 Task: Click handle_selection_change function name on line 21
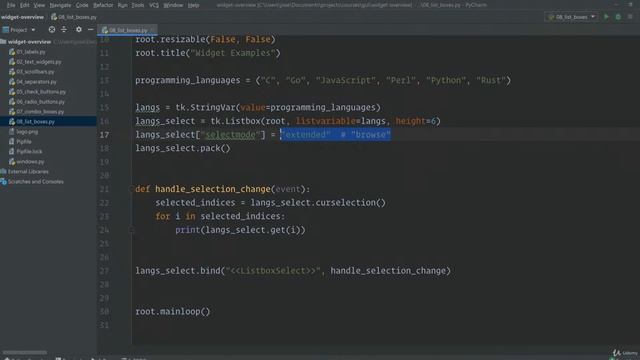[213, 189]
